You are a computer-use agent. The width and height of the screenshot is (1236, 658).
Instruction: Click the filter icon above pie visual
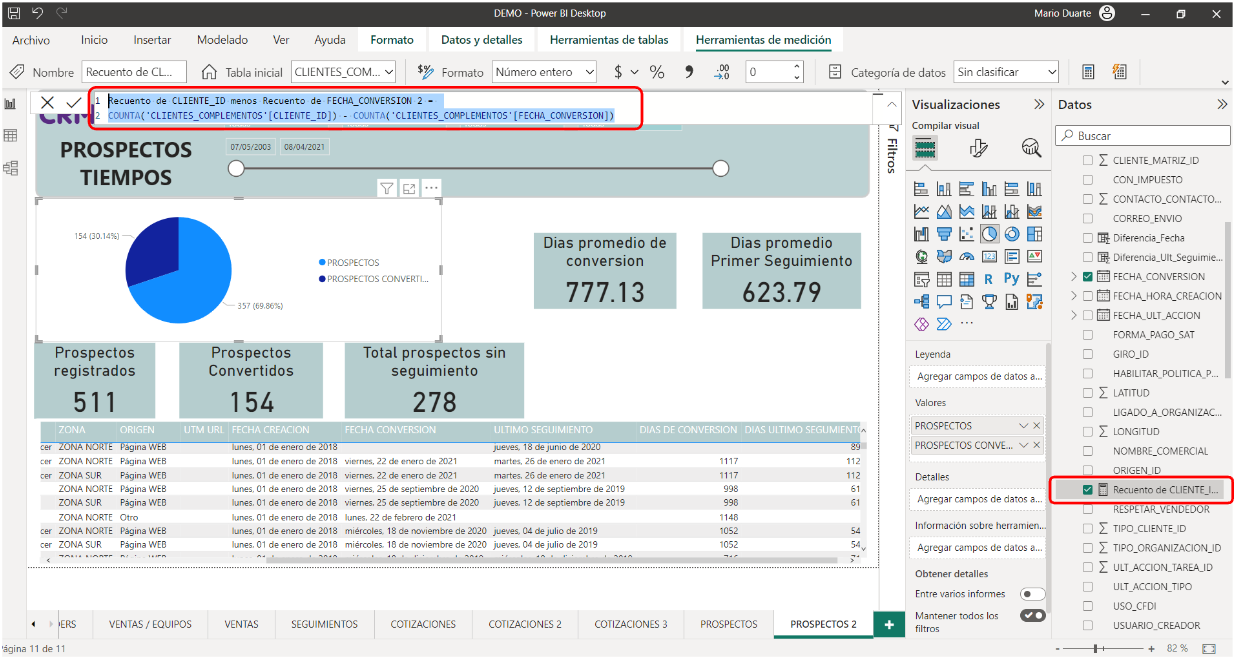pyautogui.click(x=386, y=188)
